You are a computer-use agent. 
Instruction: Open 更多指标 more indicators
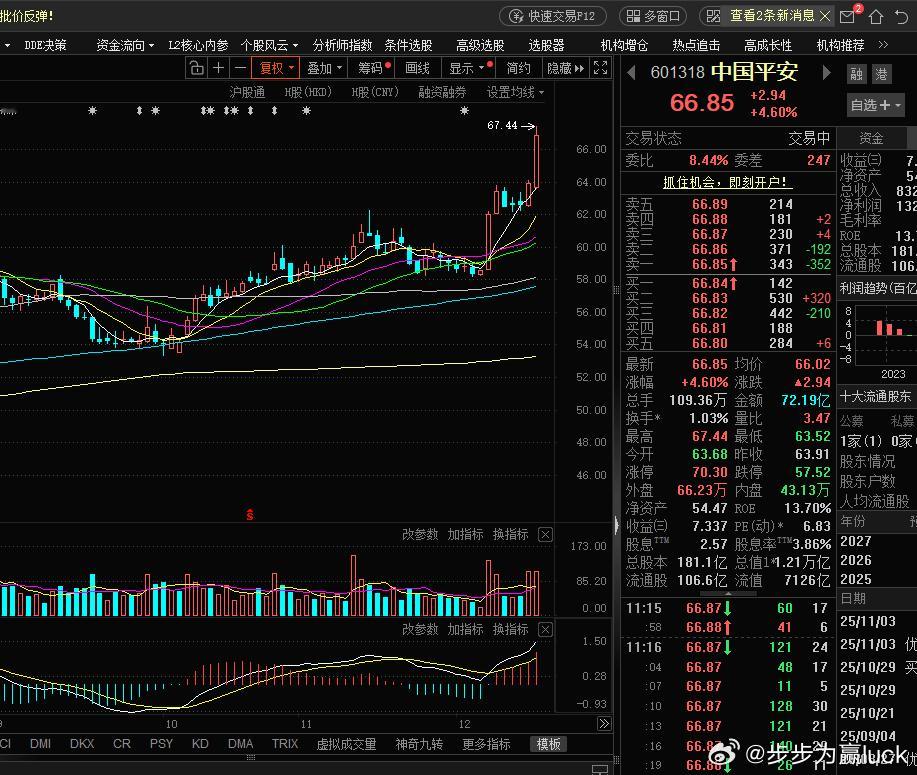tap(486, 744)
